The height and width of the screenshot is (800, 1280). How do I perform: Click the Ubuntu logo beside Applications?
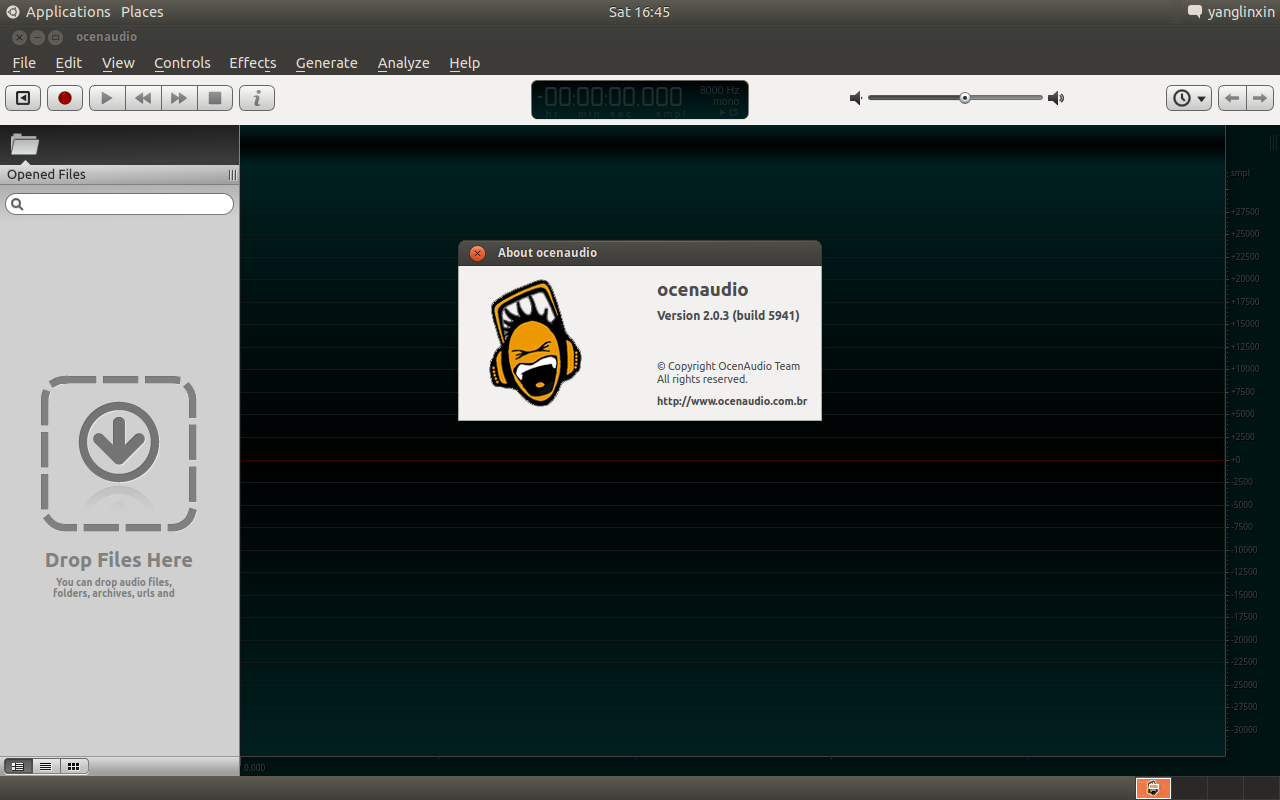tap(13, 12)
